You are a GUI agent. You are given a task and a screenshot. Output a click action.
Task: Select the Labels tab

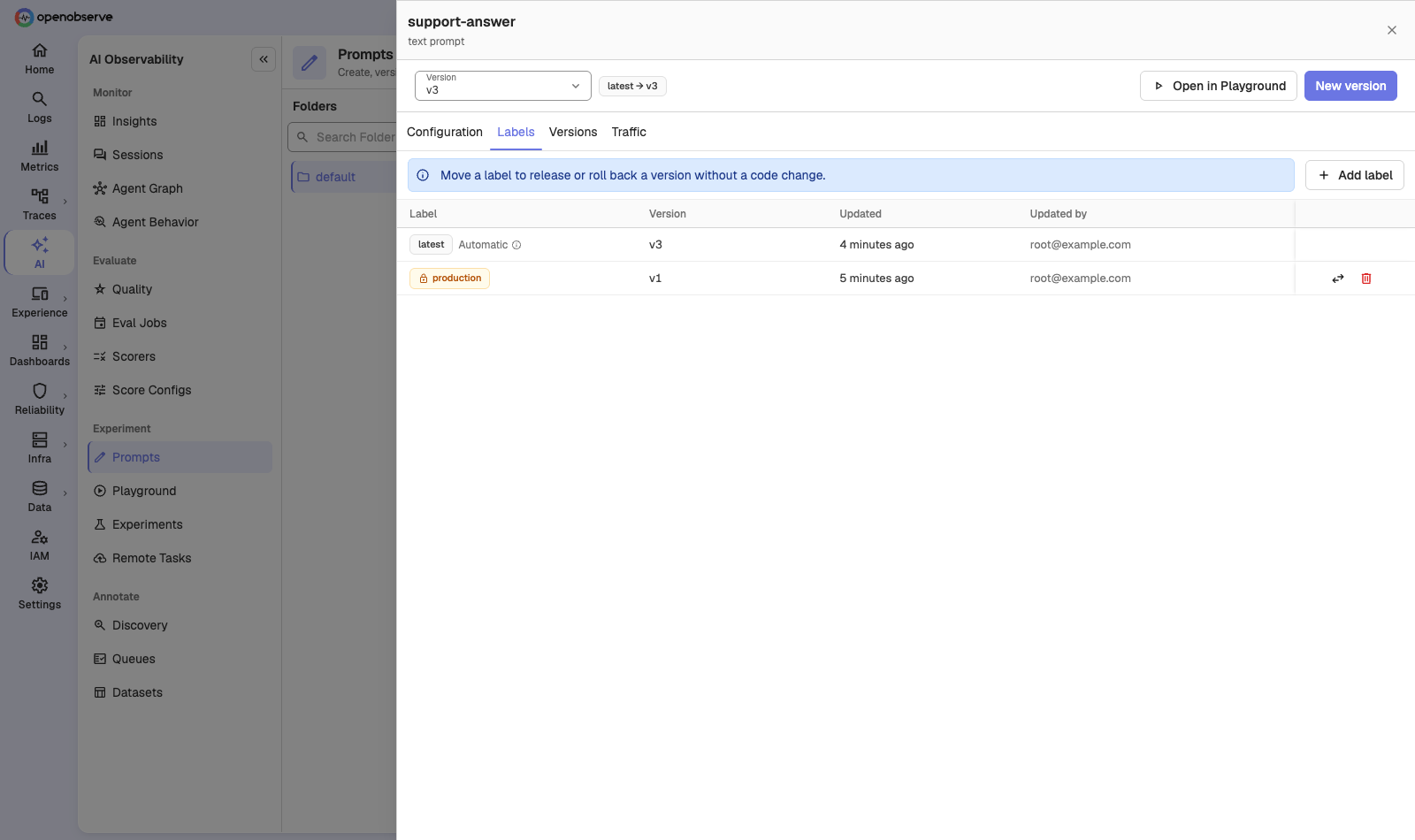[516, 132]
